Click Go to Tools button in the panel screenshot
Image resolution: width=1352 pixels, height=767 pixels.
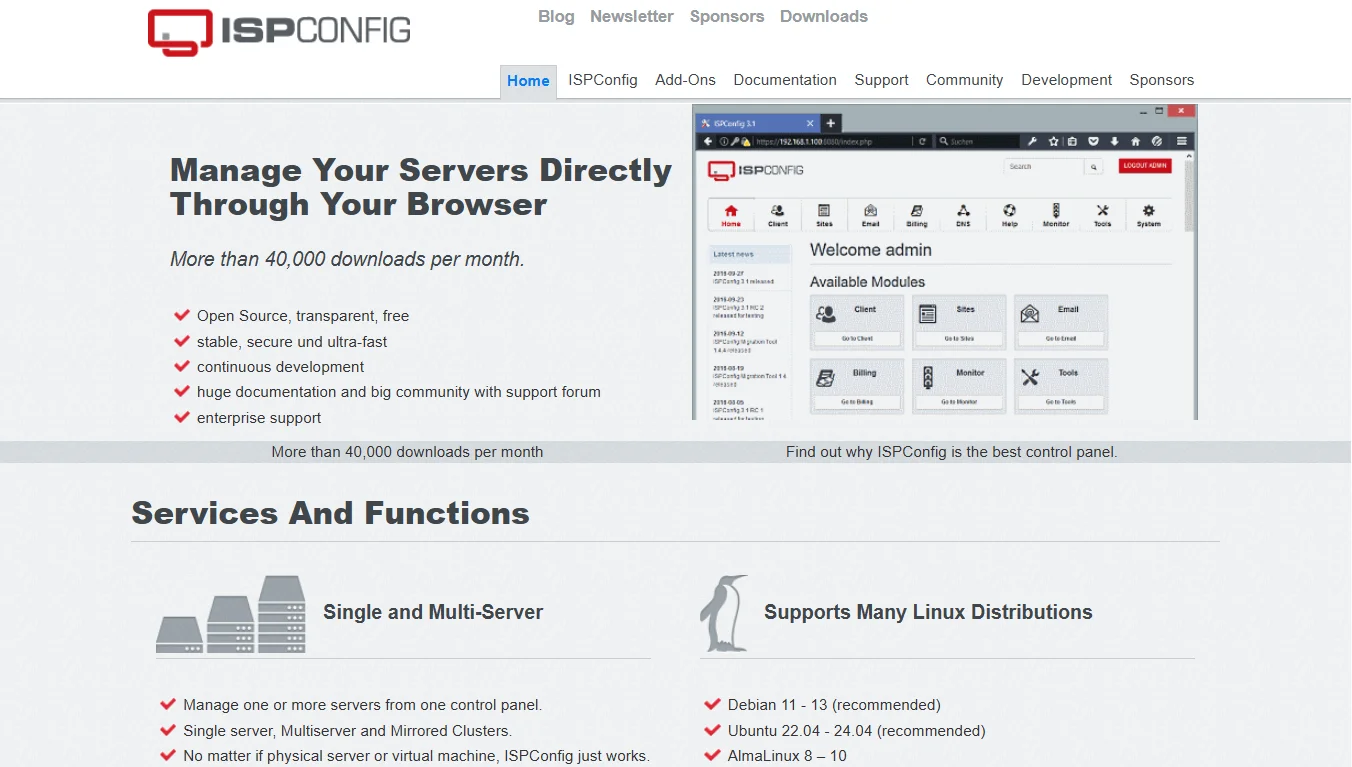(x=1061, y=402)
